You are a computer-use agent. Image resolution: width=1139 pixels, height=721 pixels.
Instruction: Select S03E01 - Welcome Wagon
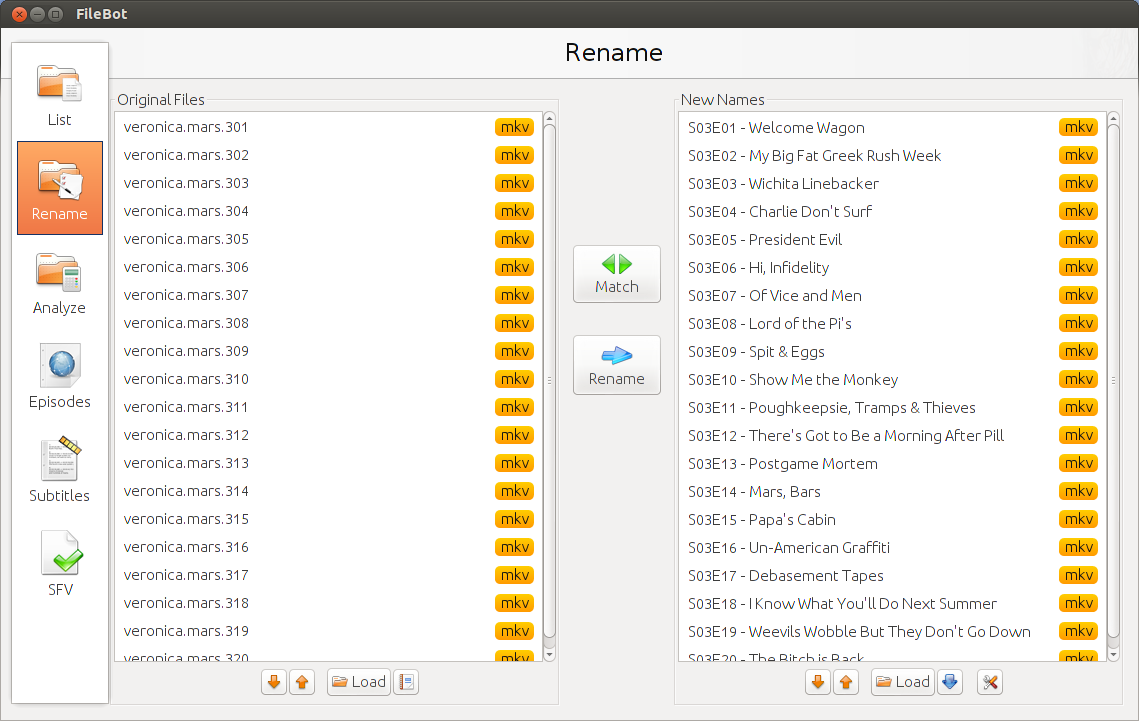(892, 127)
